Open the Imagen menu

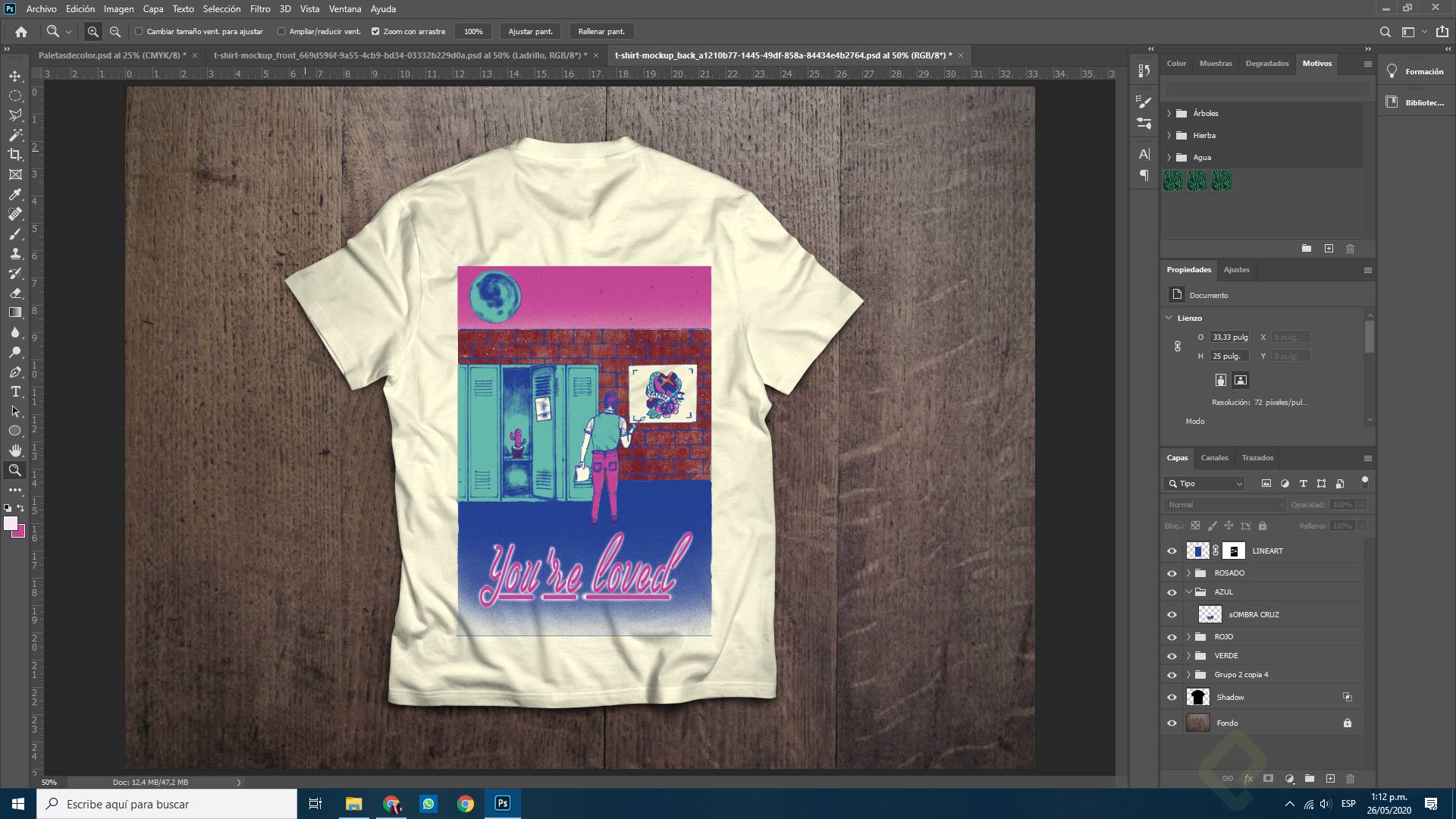click(x=118, y=9)
